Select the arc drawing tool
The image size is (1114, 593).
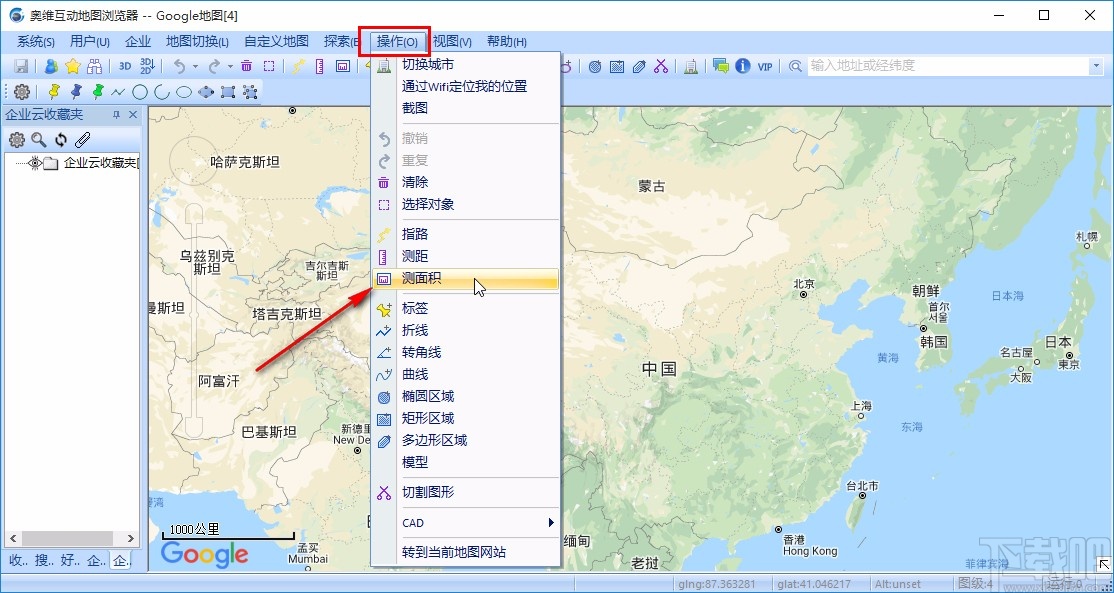tap(162, 92)
